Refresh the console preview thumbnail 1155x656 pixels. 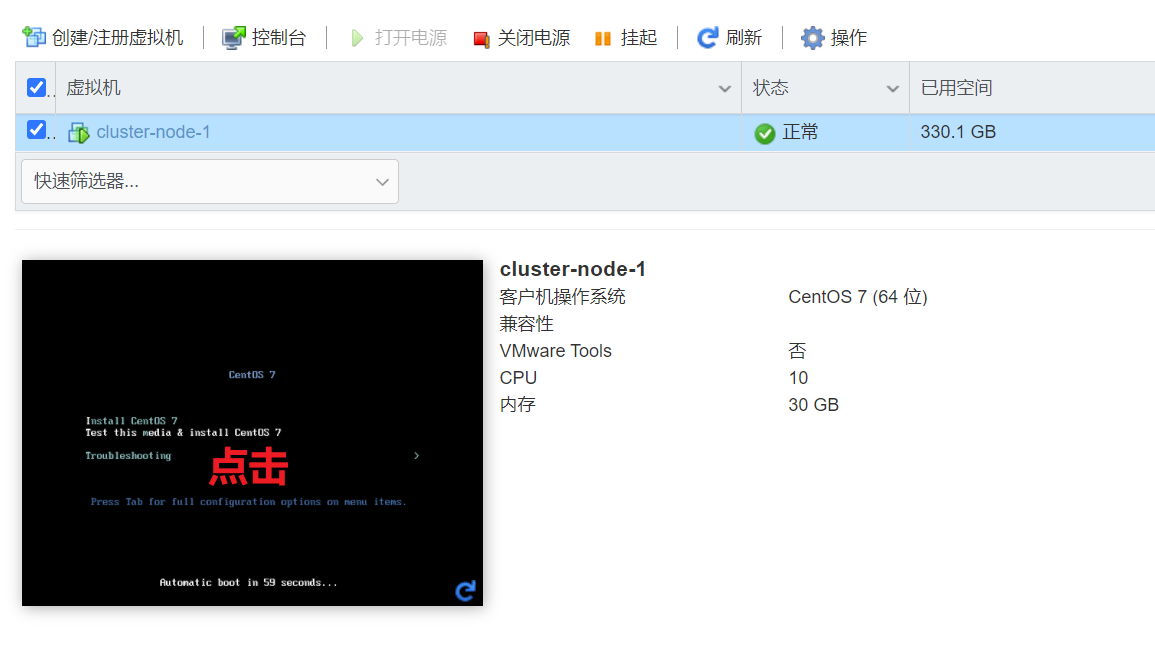click(465, 590)
